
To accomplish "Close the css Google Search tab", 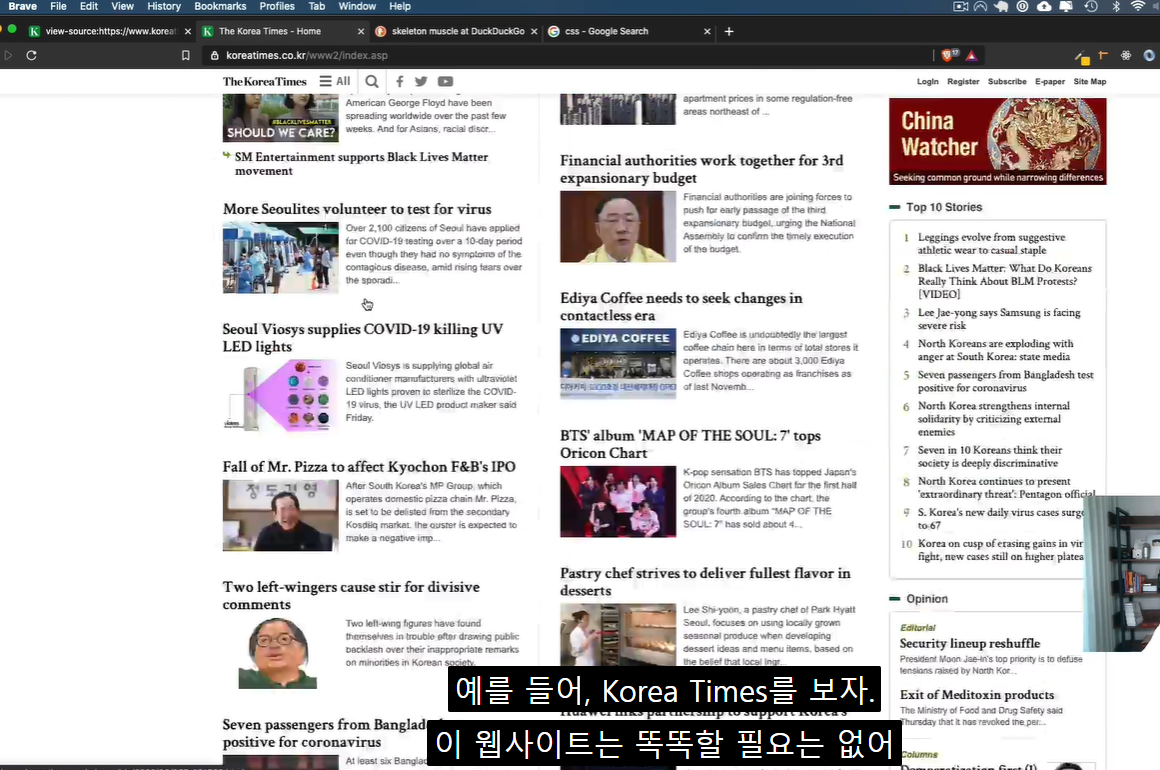I will 707,31.
